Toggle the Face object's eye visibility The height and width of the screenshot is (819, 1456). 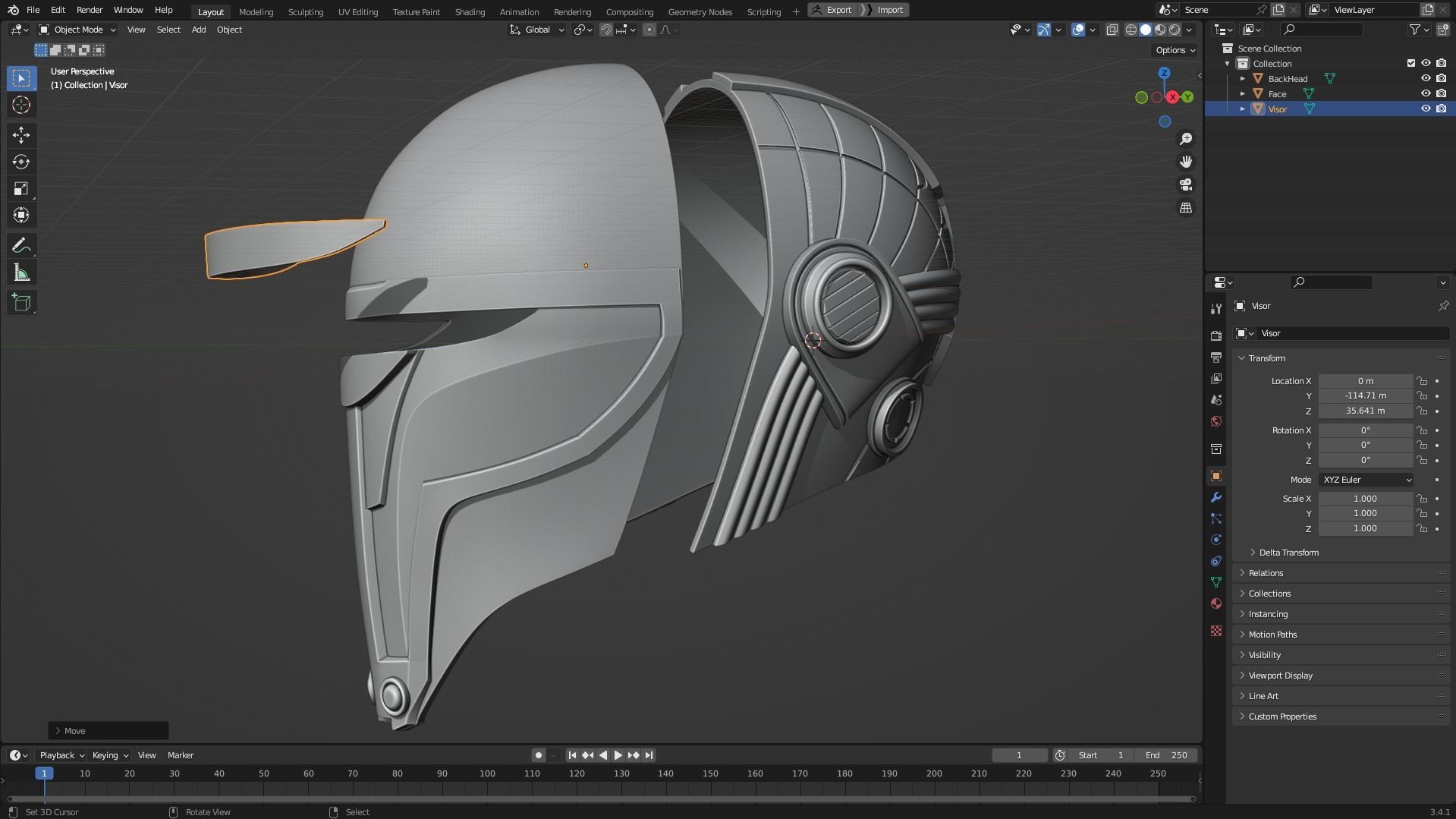[1426, 93]
